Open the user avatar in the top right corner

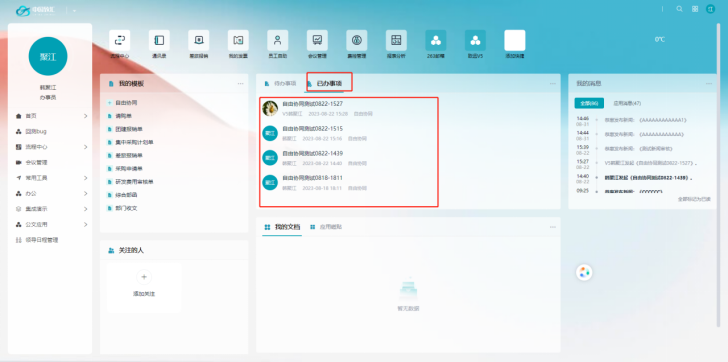710,9
